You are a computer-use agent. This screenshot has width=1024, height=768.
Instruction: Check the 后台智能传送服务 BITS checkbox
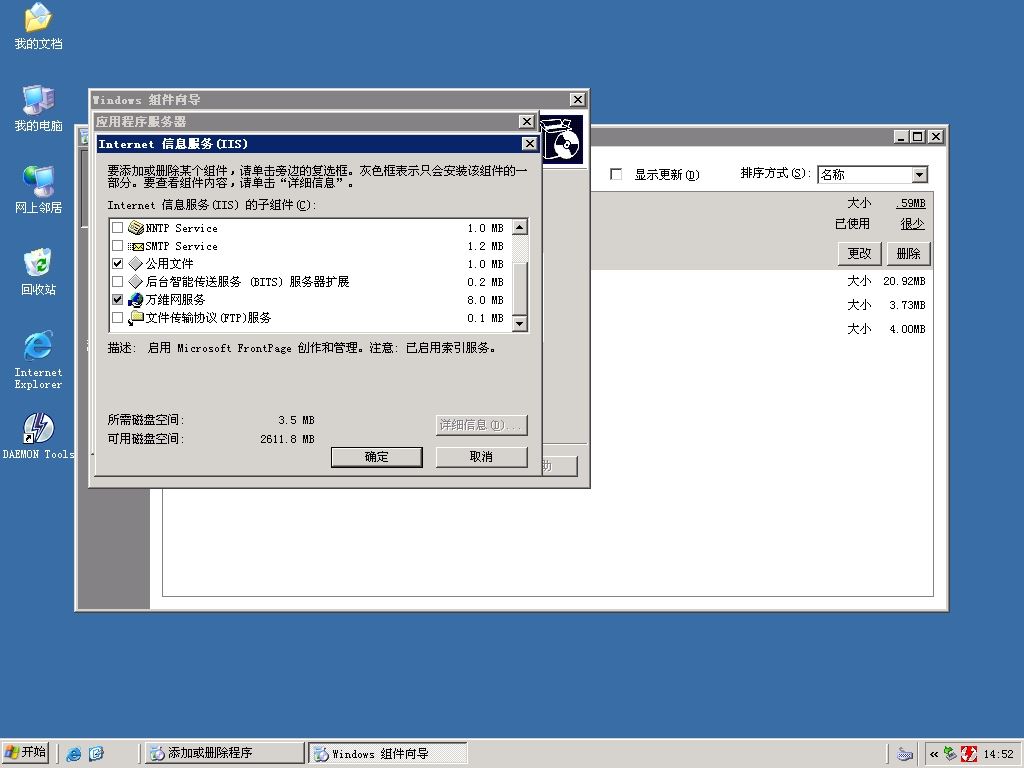118,281
